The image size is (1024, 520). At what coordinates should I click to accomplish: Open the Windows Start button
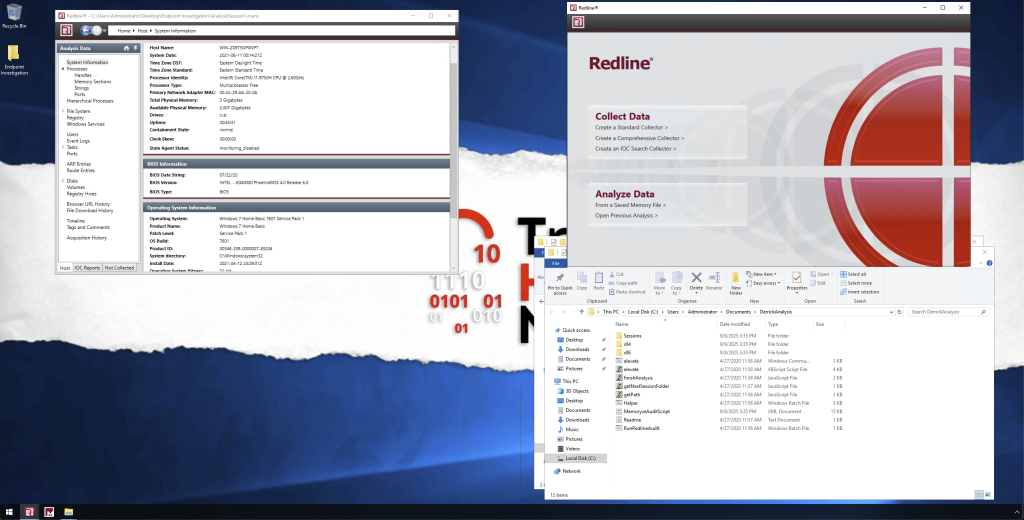(9, 512)
